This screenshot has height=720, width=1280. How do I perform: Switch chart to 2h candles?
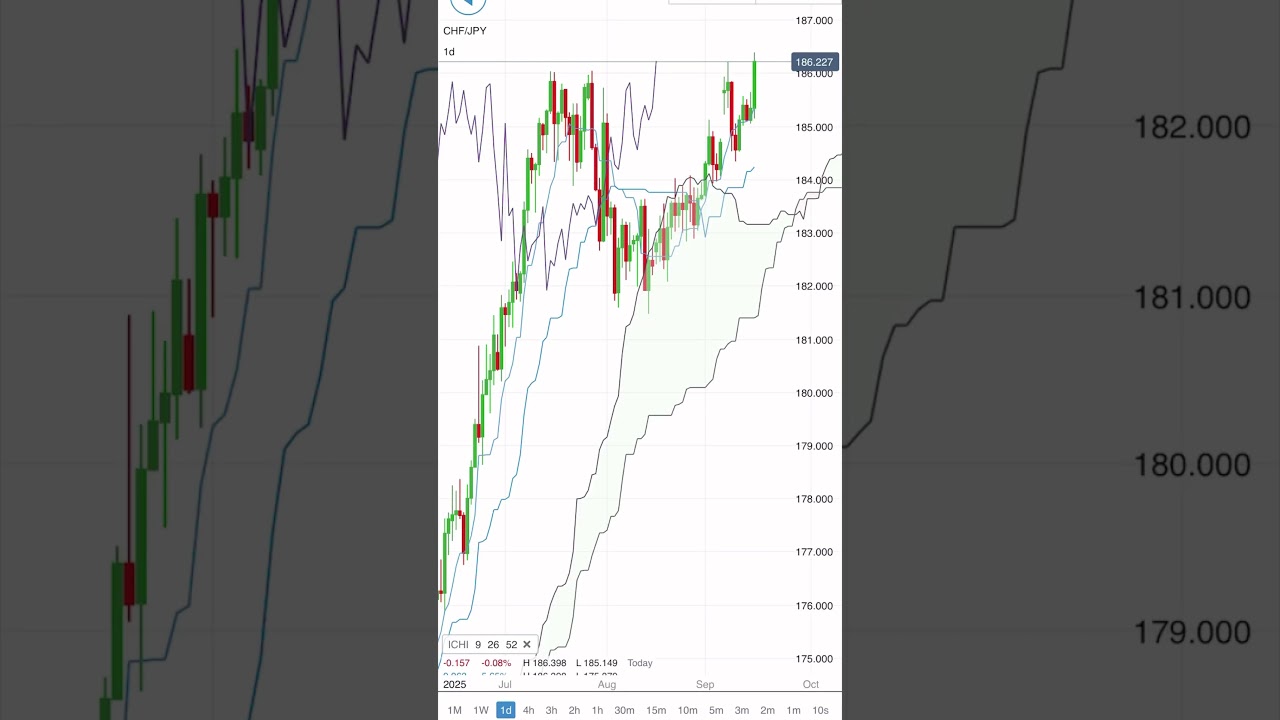point(574,710)
